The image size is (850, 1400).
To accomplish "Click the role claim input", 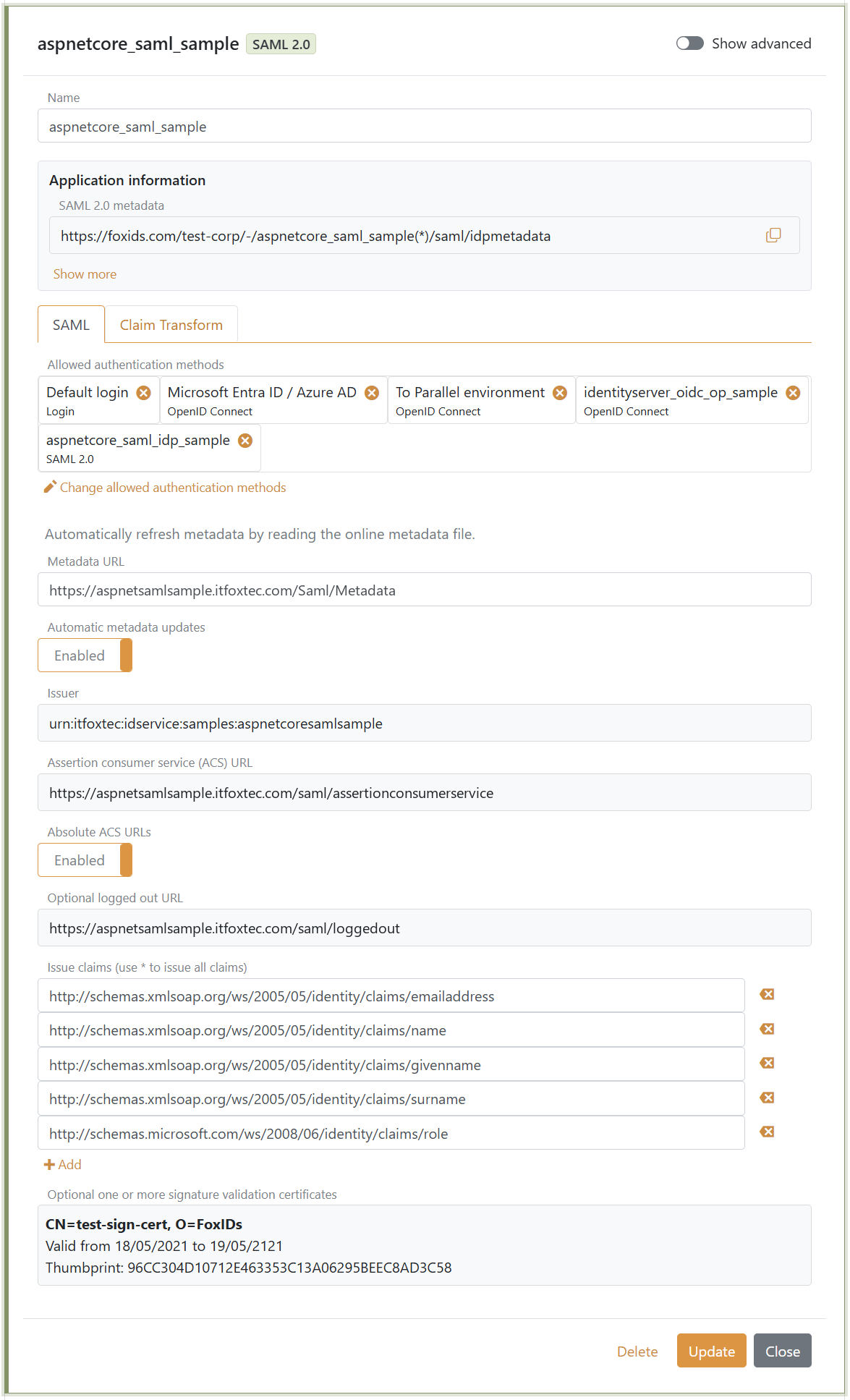I will click(x=391, y=1133).
